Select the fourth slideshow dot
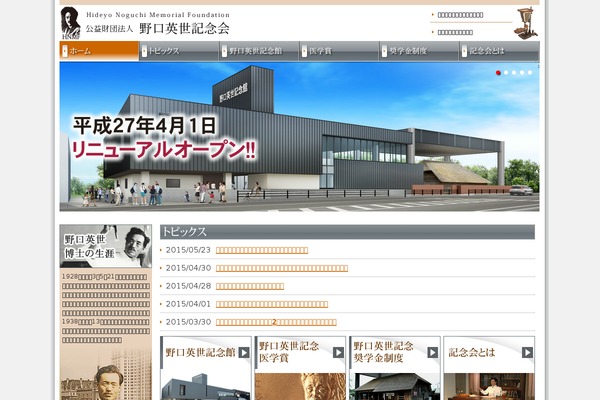600x400 pixels. 522,73
